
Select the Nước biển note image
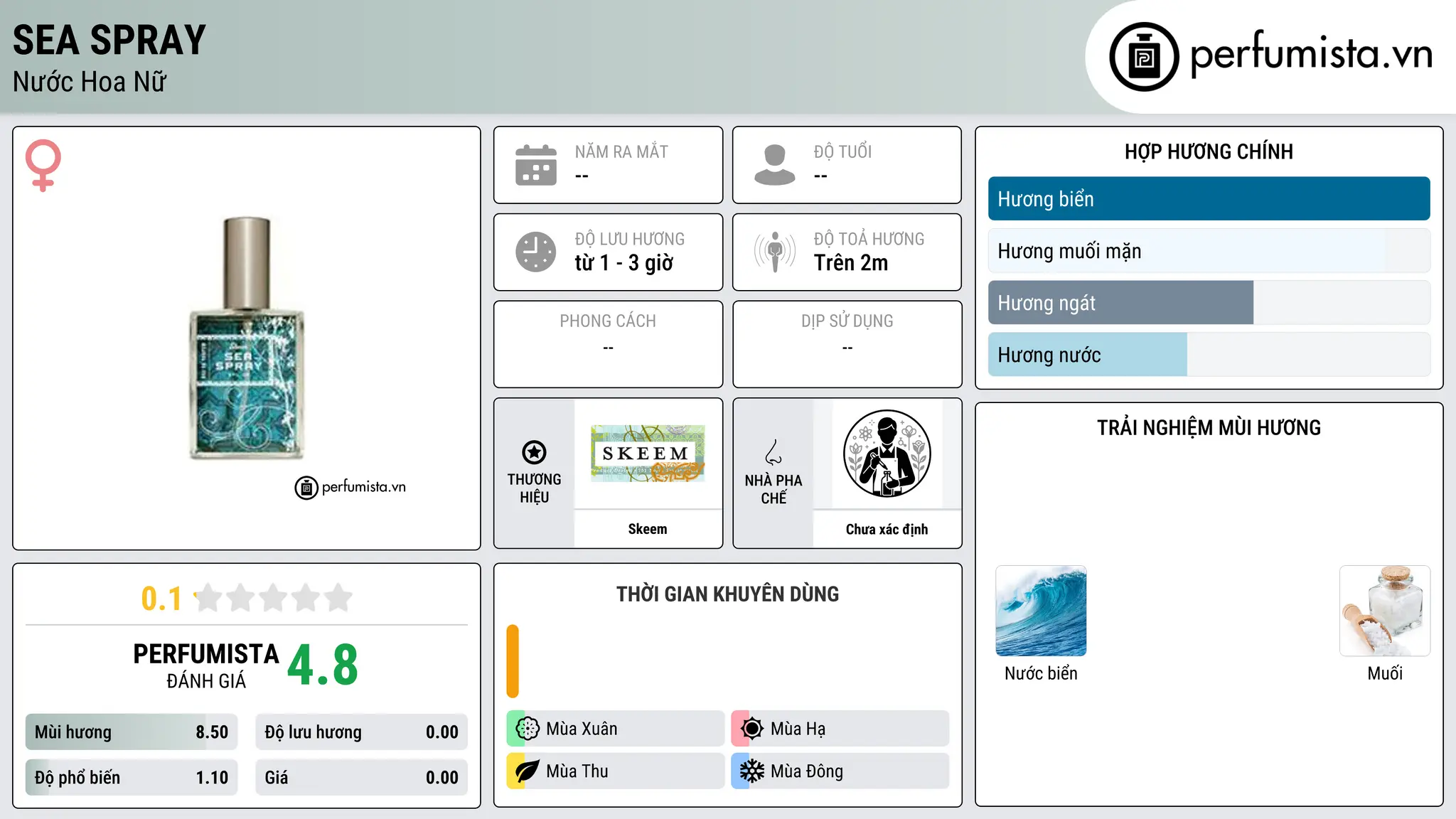pyautogui.click(x=1041, y=611)
